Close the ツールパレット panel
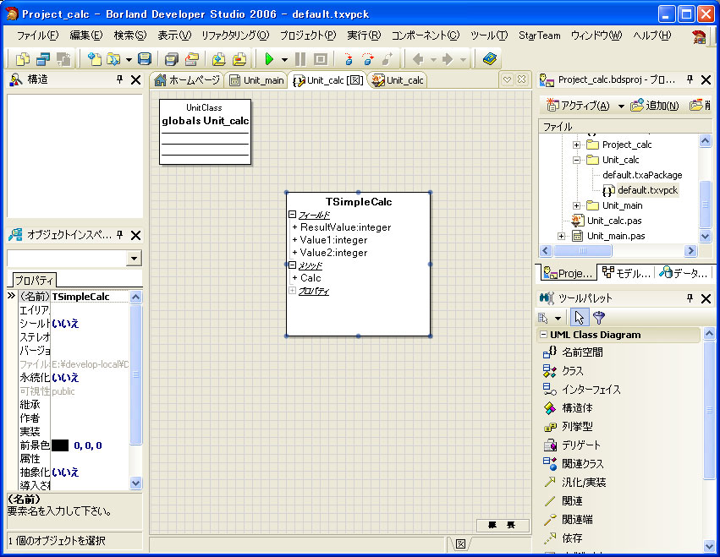Image resolution: width=720 pixels, height=557 pixels. (706, 298)
